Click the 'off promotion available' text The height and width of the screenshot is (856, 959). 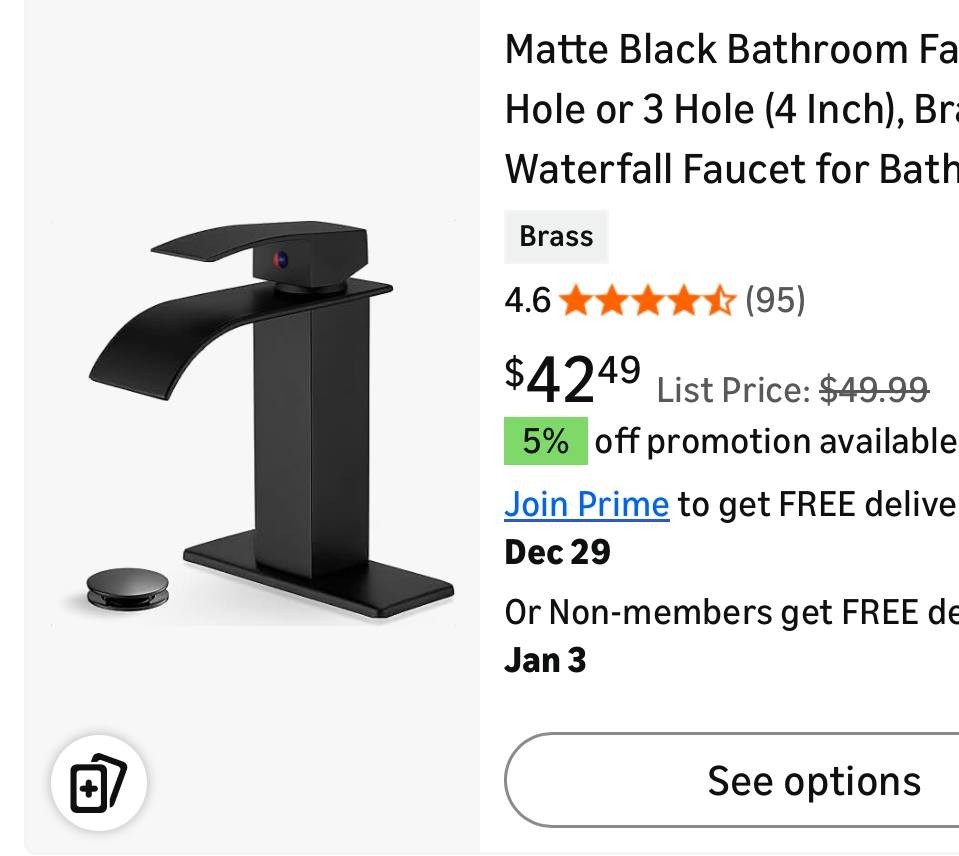click(775, 441)
